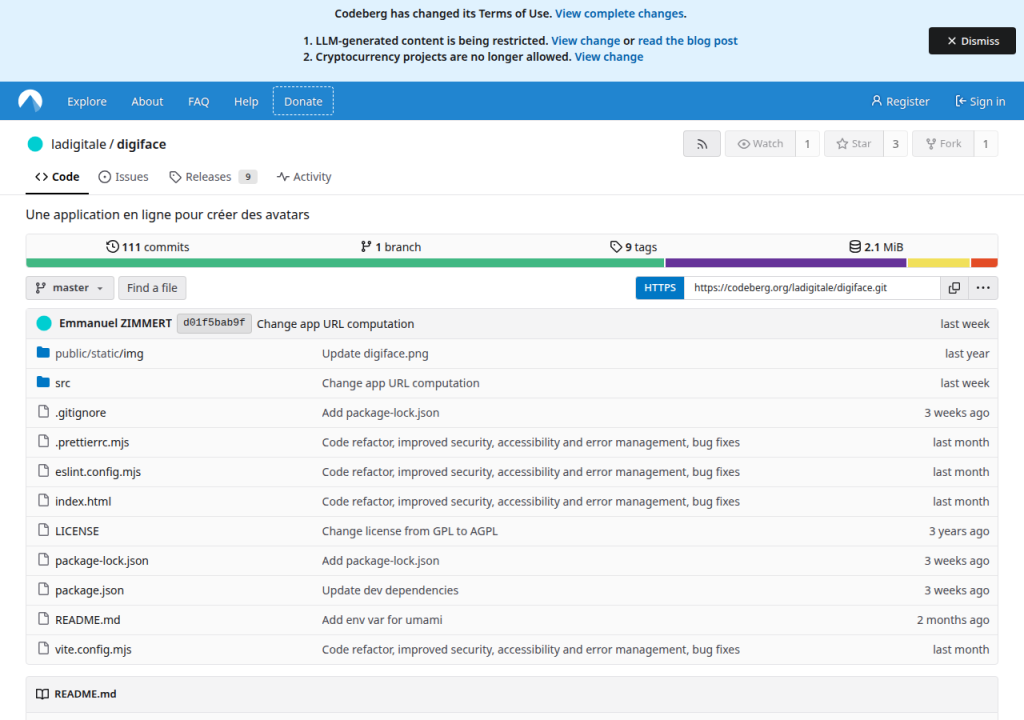Image resolution: width=1024 pixels, height=720 pixels.
Task: Open the repository RSS feed icon
Action: click(x=701, y=144)
